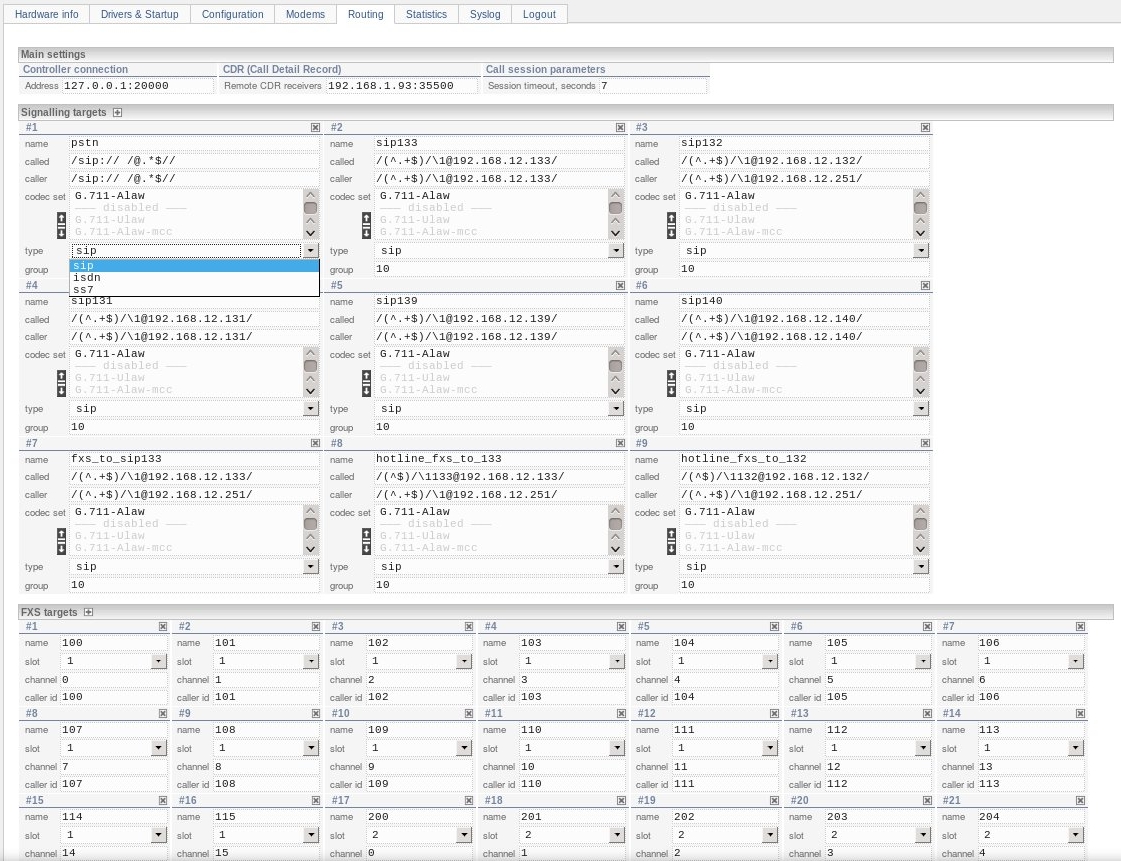Click channel field of FXS target 111
The image size is (1121, 861).
pos(725,767)
